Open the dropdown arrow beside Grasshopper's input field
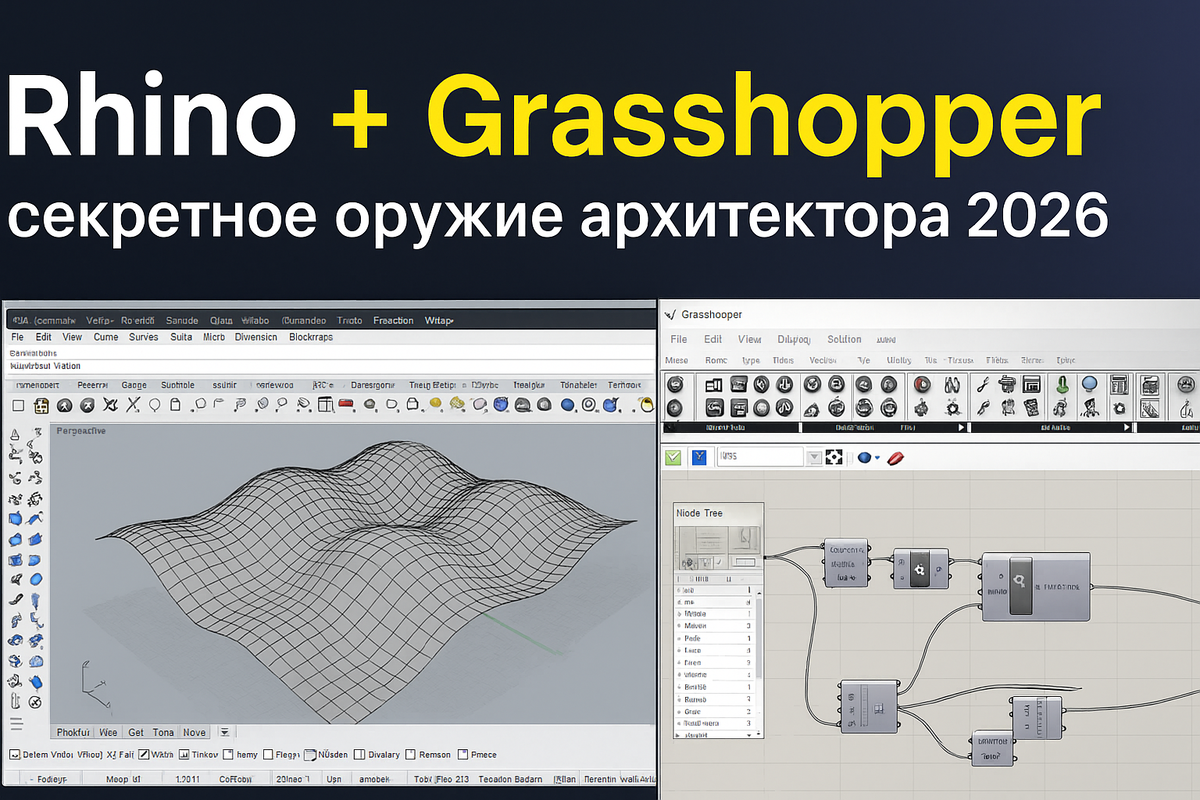 [814, 457]
